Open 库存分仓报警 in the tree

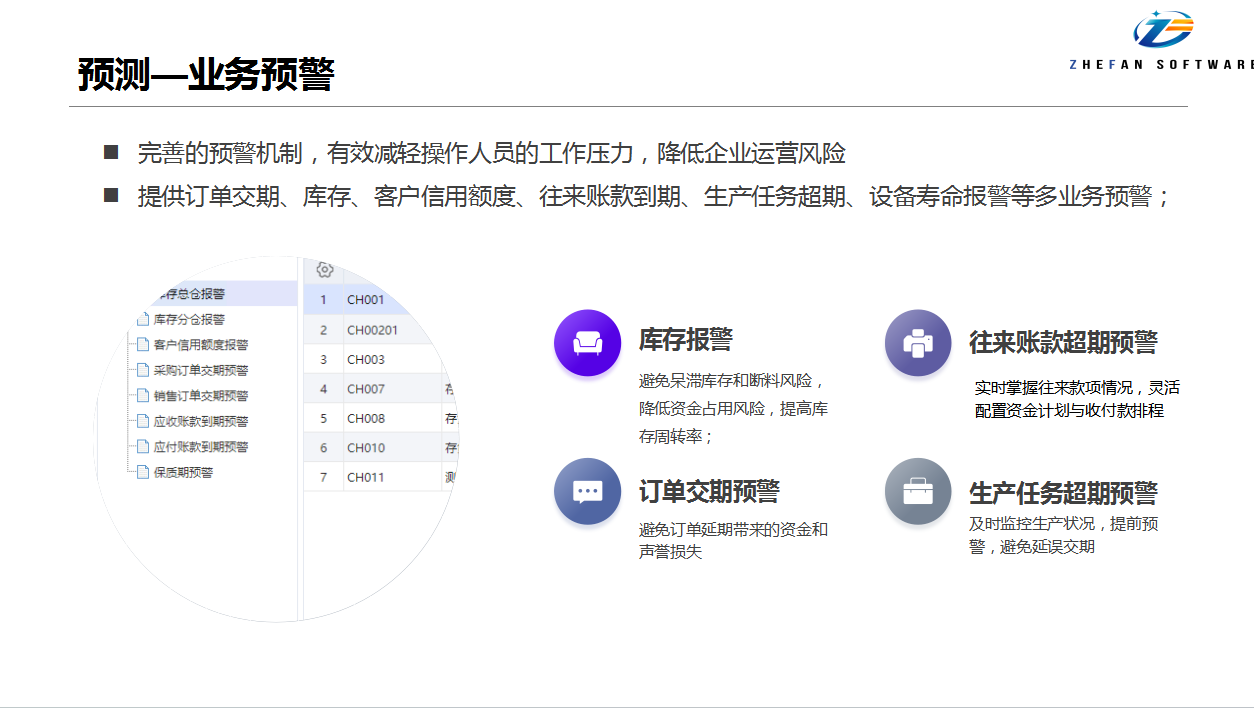pyautogui.click(x=189, y=320)
